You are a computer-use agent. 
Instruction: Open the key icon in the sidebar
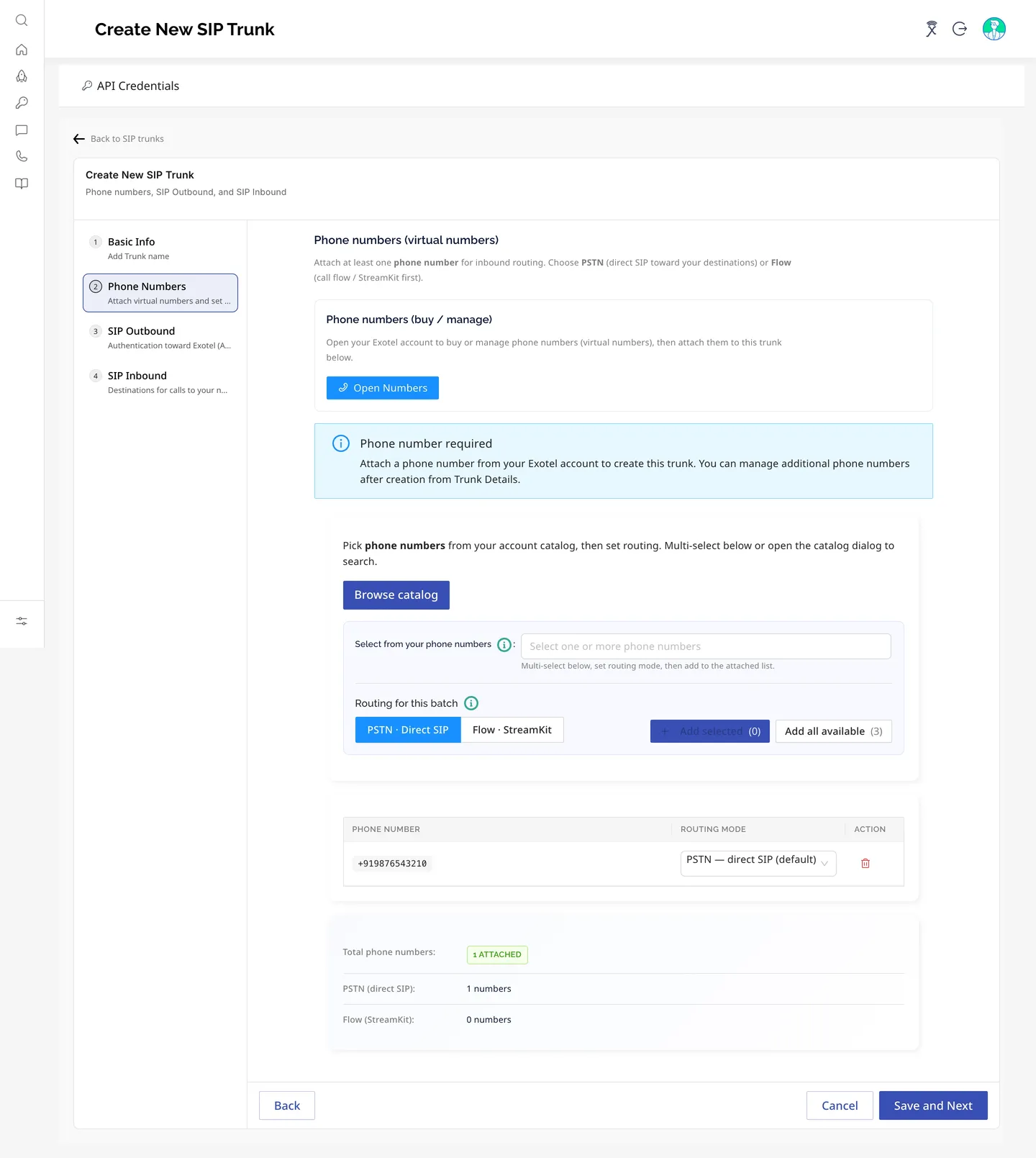pyautogui.click(x=22, y=103)
